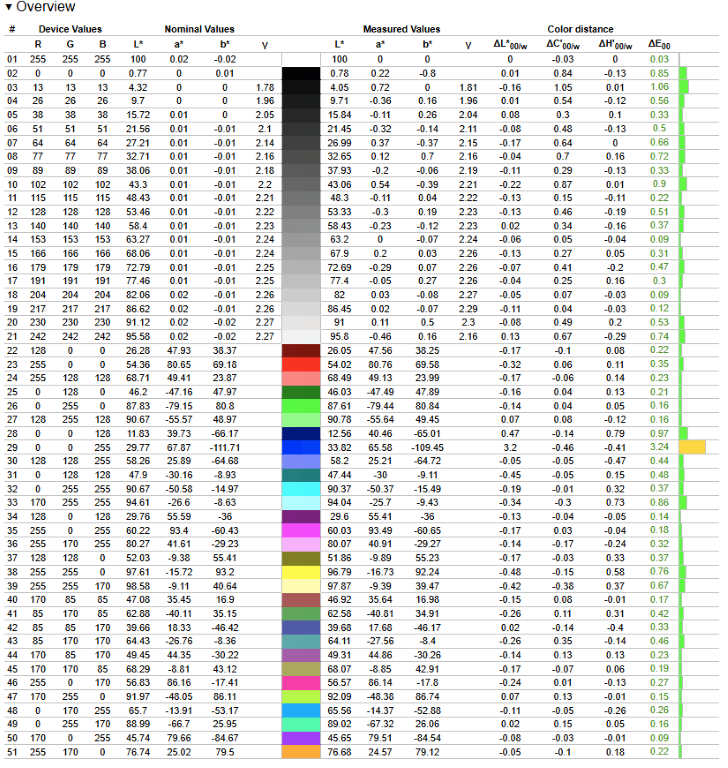Click the yellow ΔE bar for row 29
Viewport: 728px width, 768px height.
692,447
